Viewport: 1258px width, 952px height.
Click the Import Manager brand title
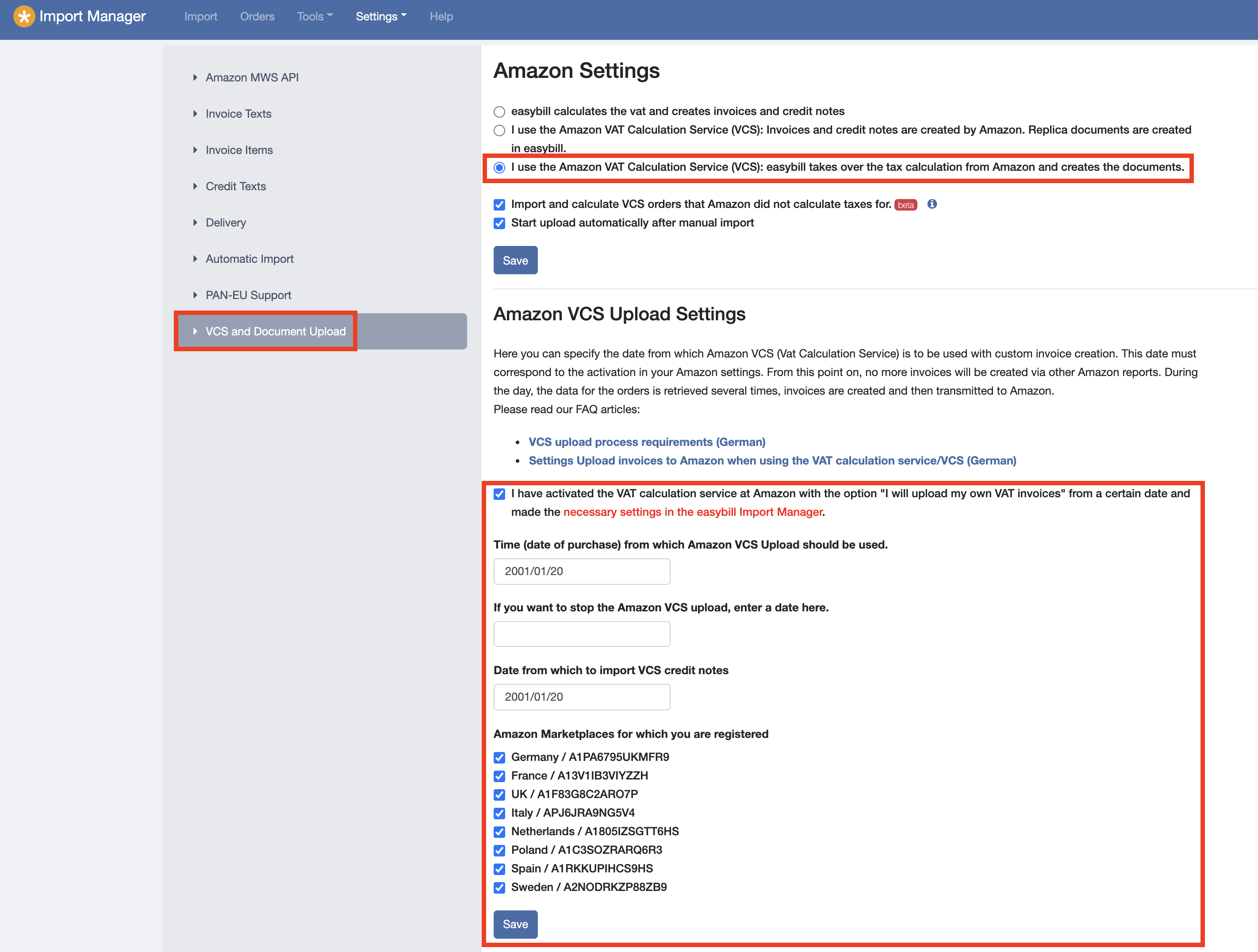point(93,16)
